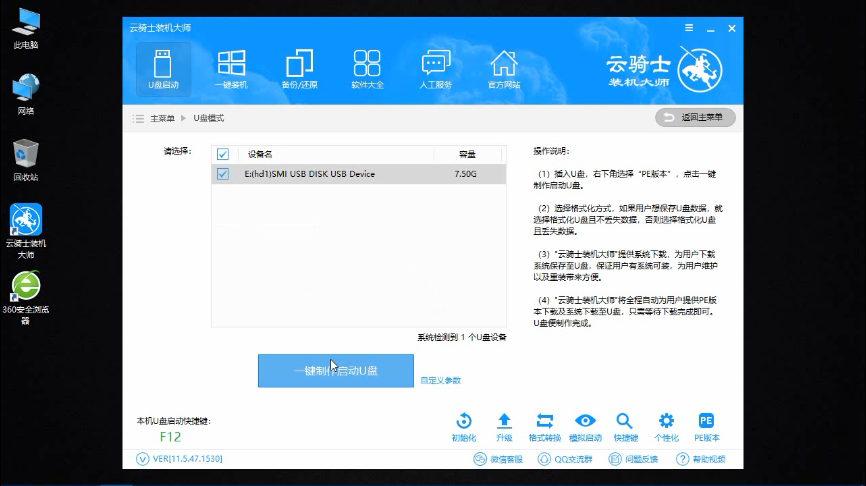Viewport: 866px width, 486px height.
Task: Click the 快捷键 search icon
Action: click(625, 427)
